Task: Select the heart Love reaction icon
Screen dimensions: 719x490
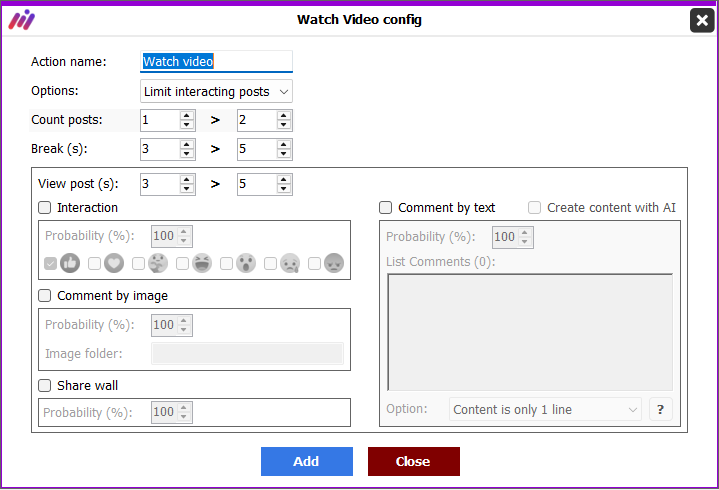Action: (x=114, y=264)
